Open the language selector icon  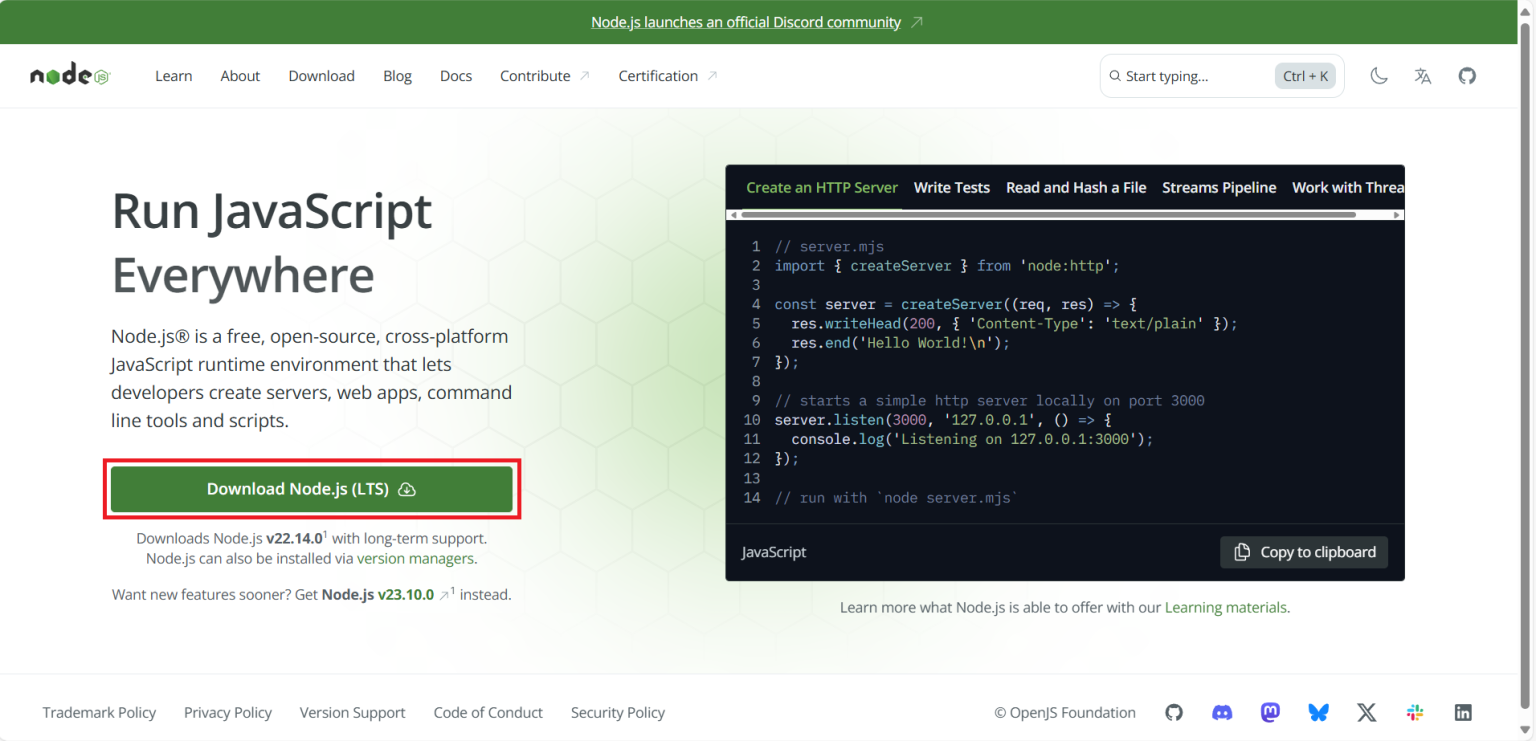[1422, 75]
